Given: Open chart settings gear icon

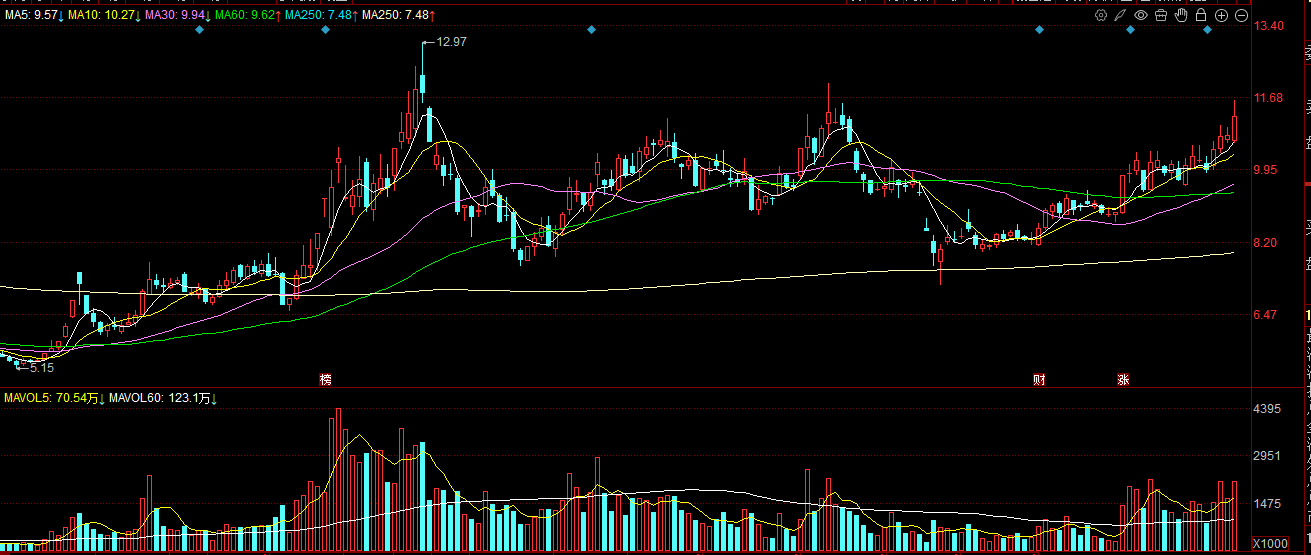Looking at the screenshot, I should [1101, 16].
